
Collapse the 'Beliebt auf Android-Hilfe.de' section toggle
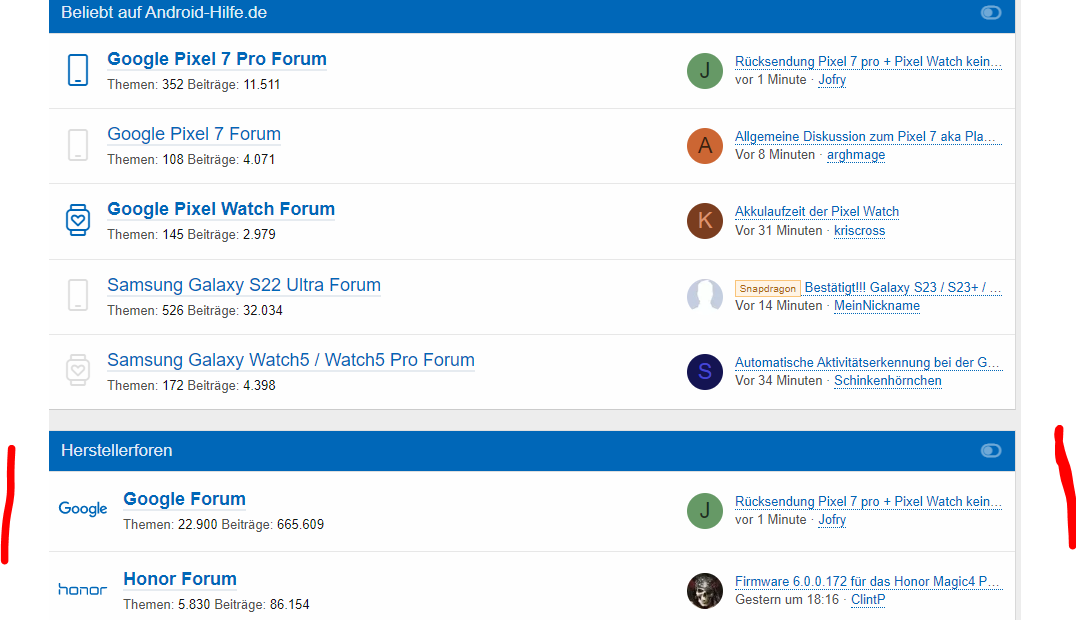coord(991,12)
